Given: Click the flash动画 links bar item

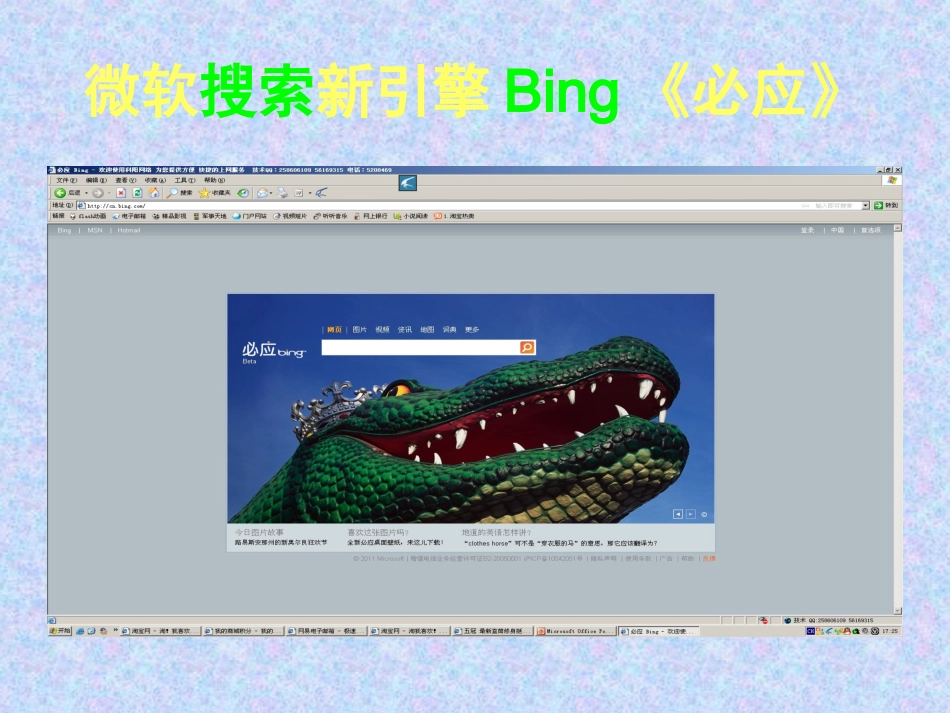Looking at the screenshot, I should [88, 216].
